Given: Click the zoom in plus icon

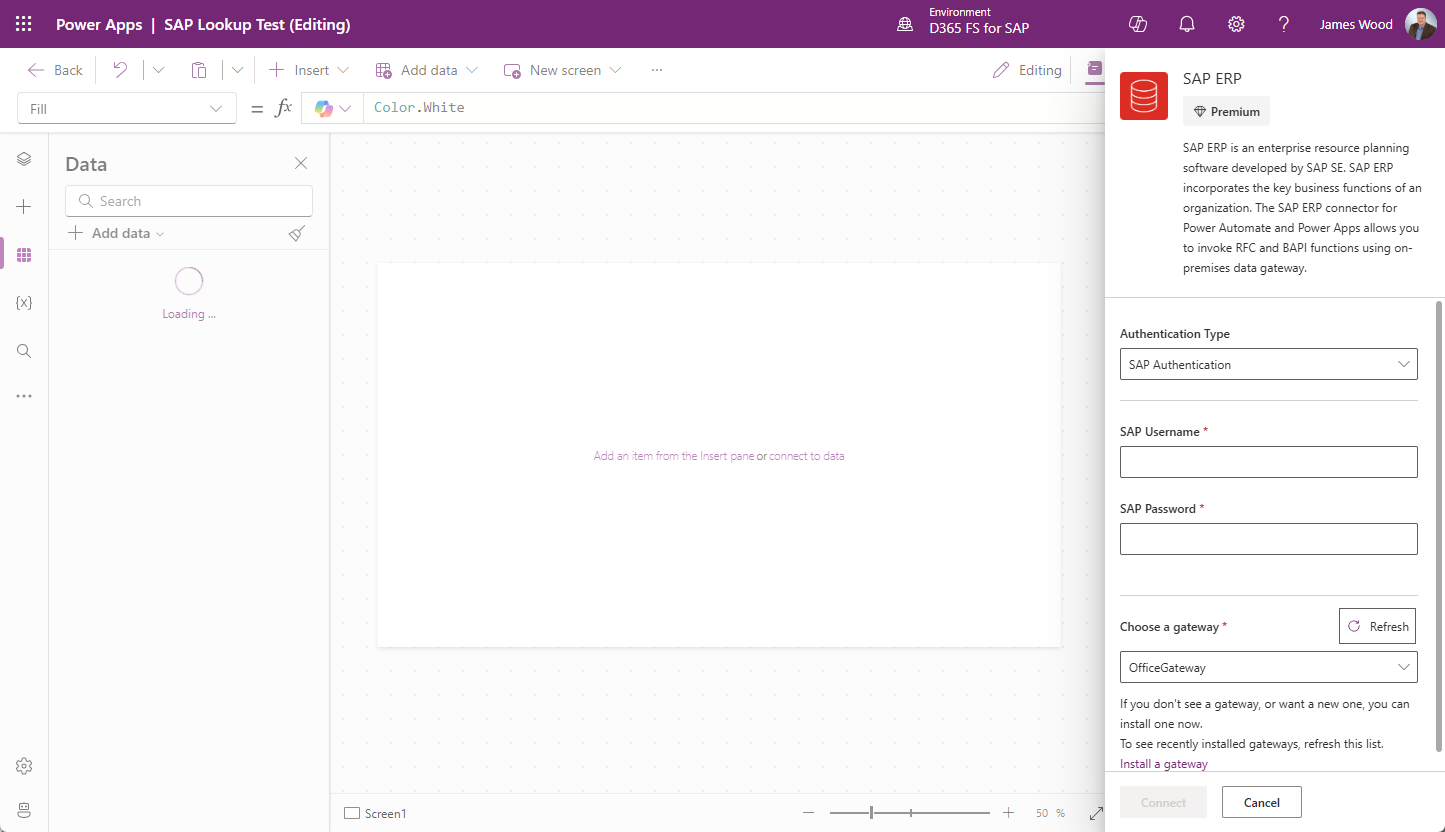Looking at the screenshot, I should point(1009,813).
